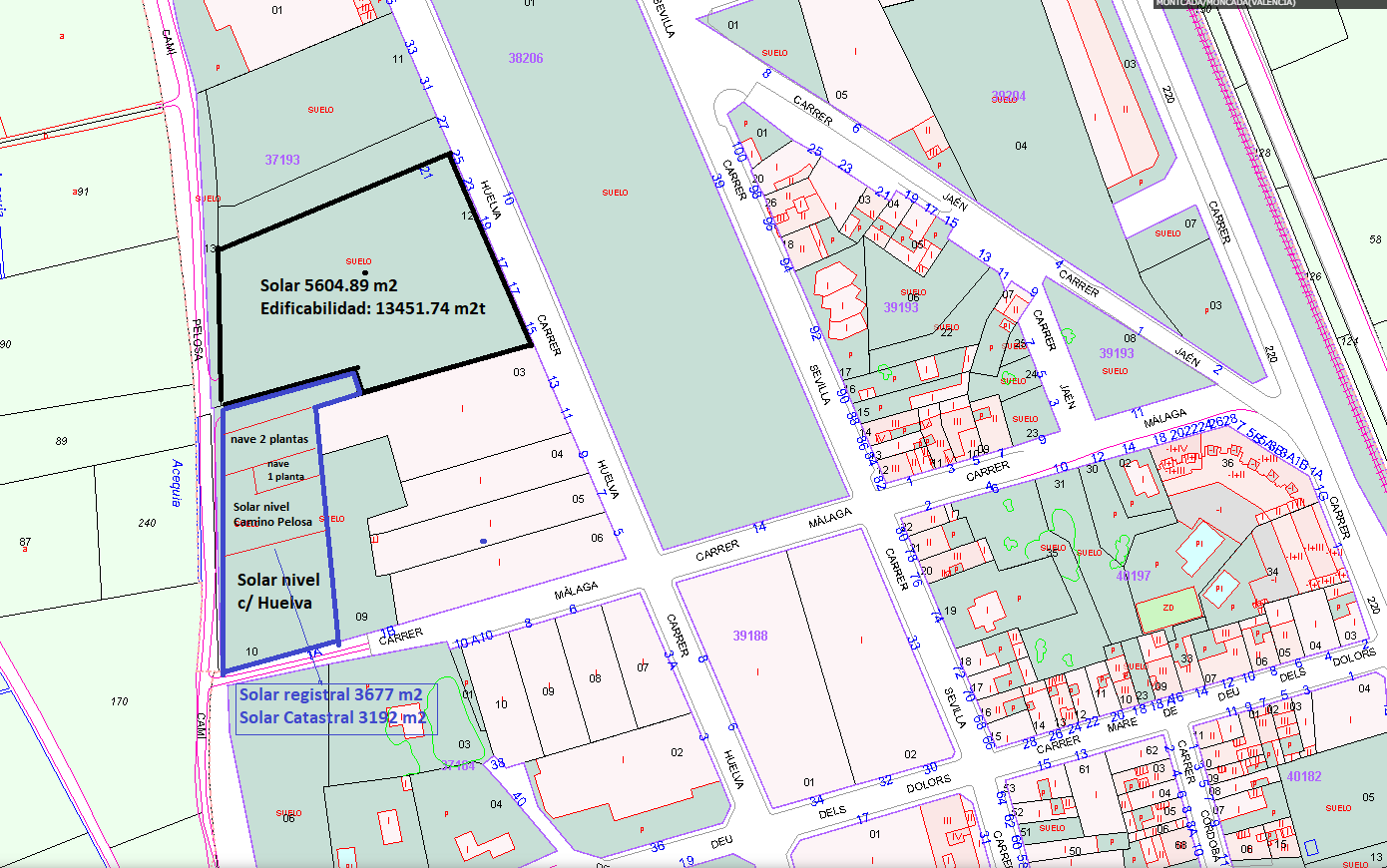
Task: Select rural parcel number 170
Action: [x=120, y=701]
